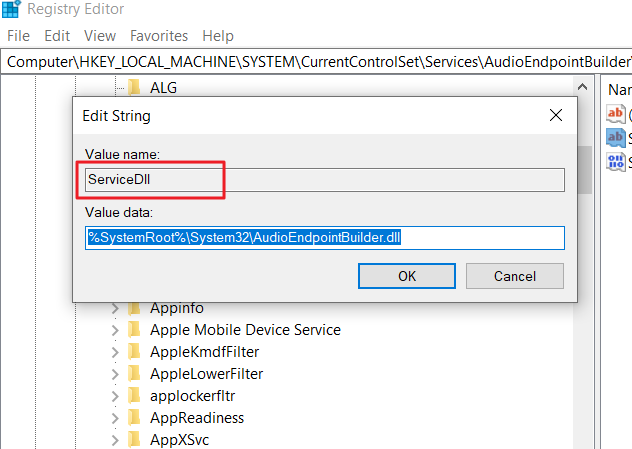Click the AppReadiness folder icon

point(134,418)
